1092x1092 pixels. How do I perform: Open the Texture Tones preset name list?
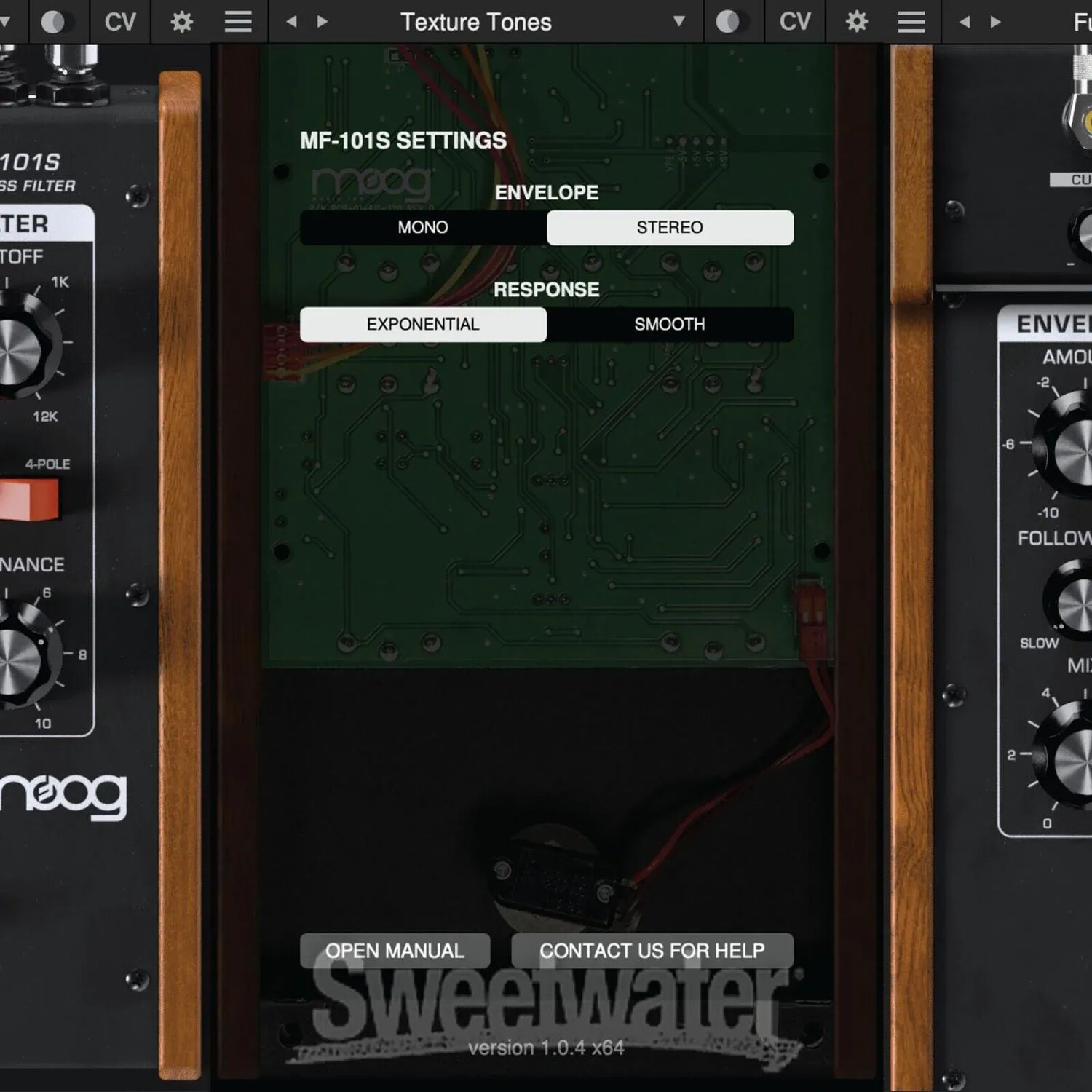point(476,22)
